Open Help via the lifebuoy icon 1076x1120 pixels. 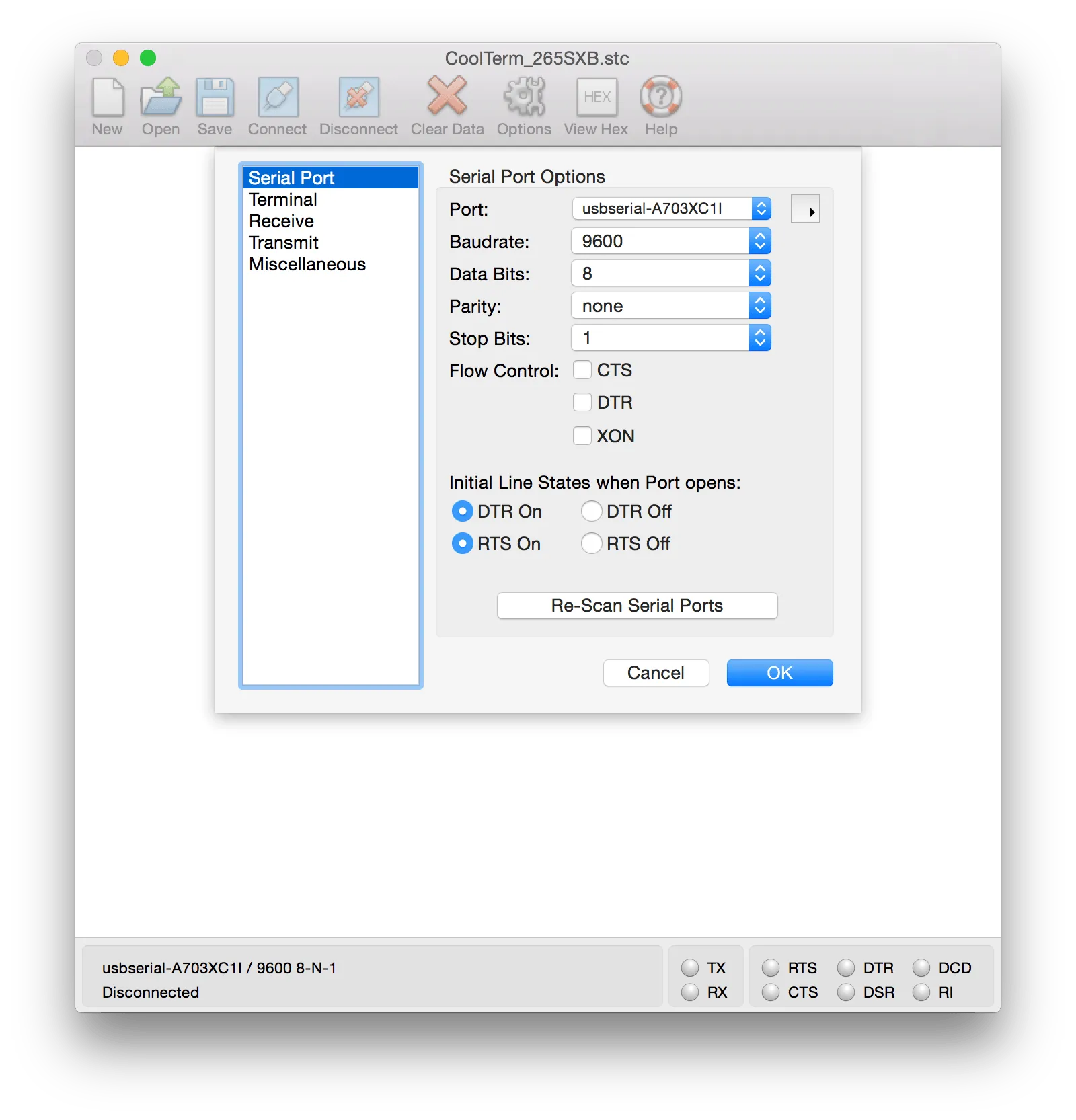pos(661,97)
